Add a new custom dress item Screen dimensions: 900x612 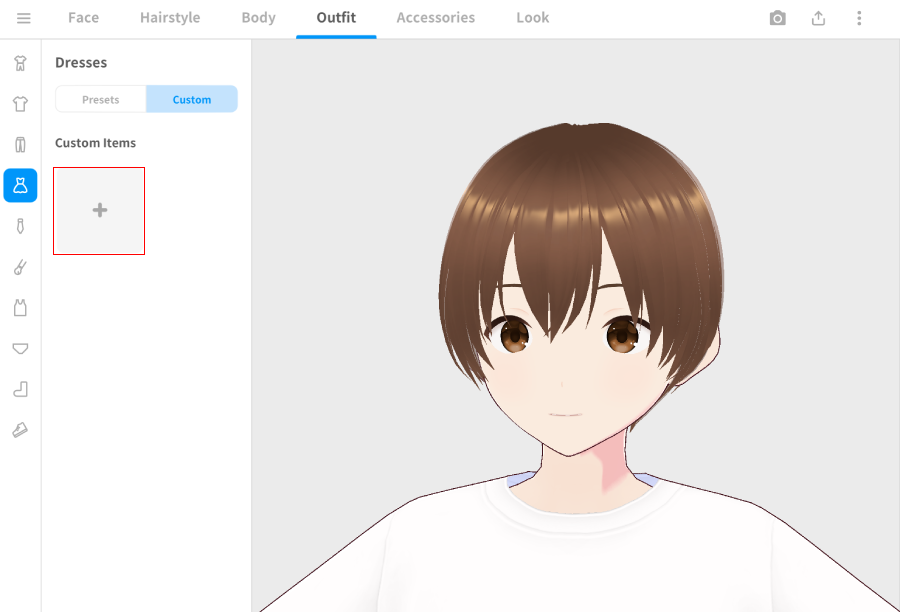(x=99, y=211)
